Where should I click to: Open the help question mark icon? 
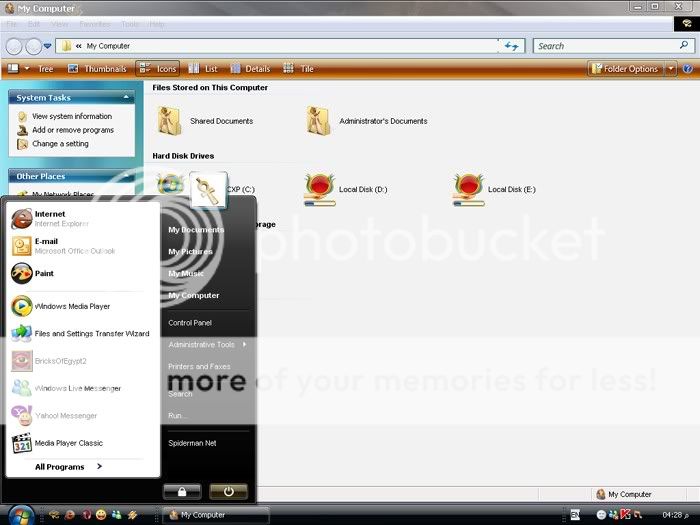click(x=688, y=69)
